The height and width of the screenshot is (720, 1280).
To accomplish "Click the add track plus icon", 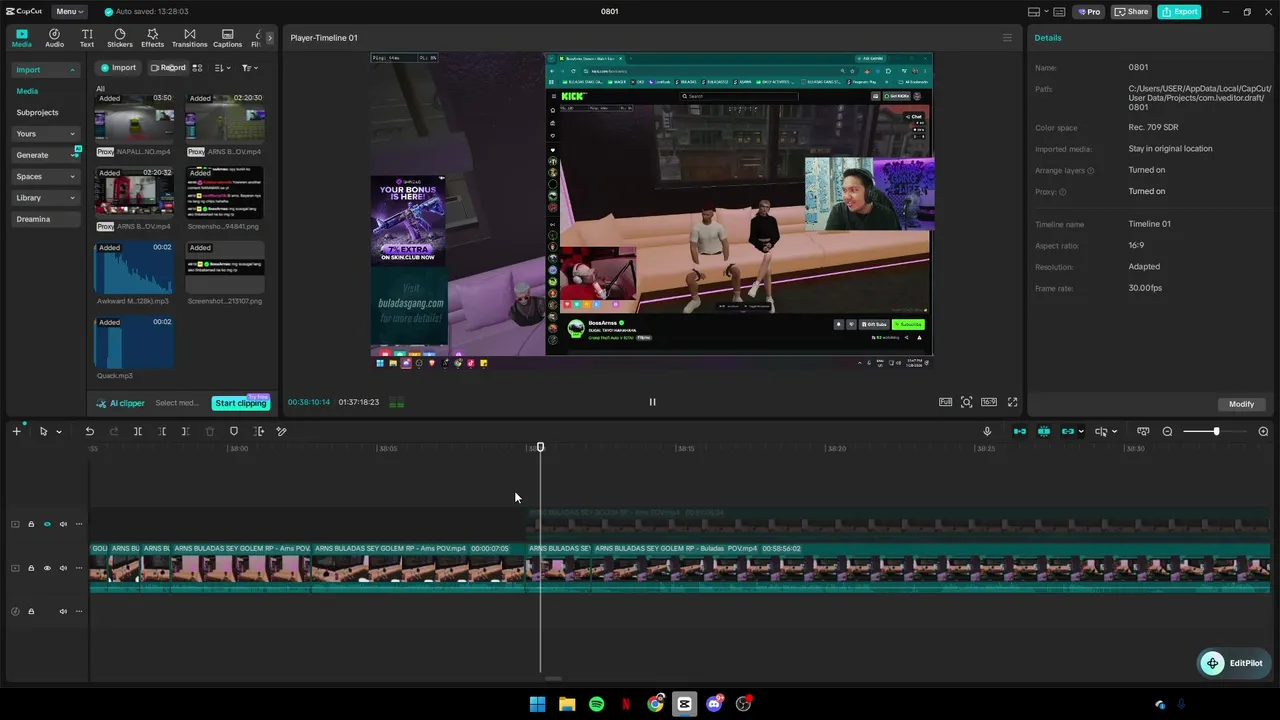I will tap(16, 431).
